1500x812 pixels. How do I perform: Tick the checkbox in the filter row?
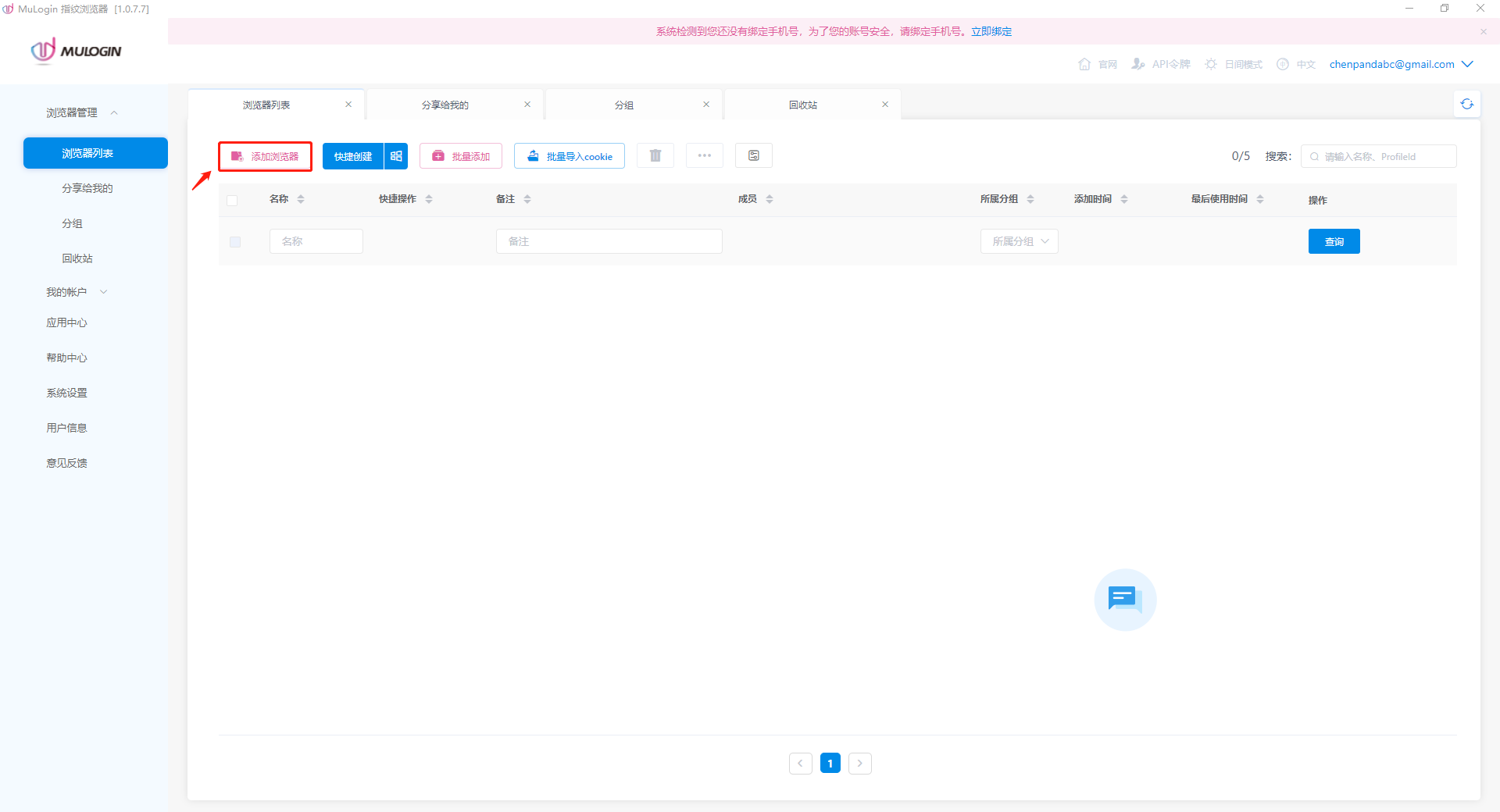(235, 242)
